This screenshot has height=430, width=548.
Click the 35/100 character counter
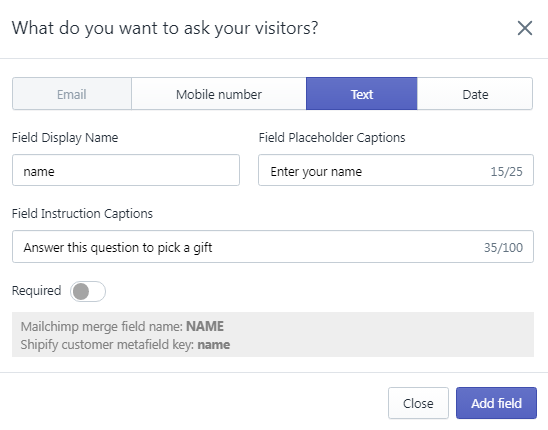[x=503, y=248]
